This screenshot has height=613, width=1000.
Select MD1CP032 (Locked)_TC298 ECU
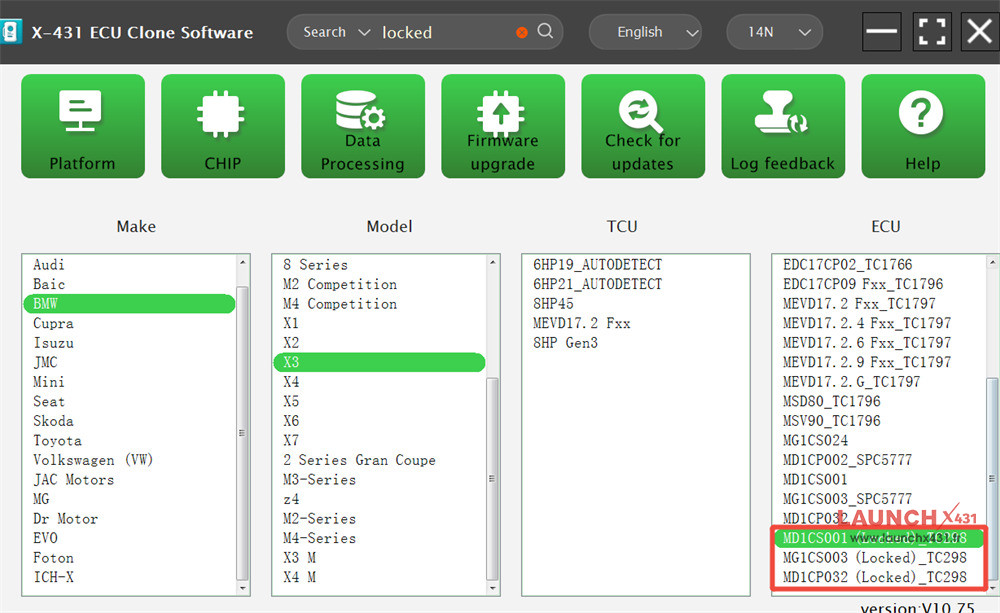coord(875,577)
